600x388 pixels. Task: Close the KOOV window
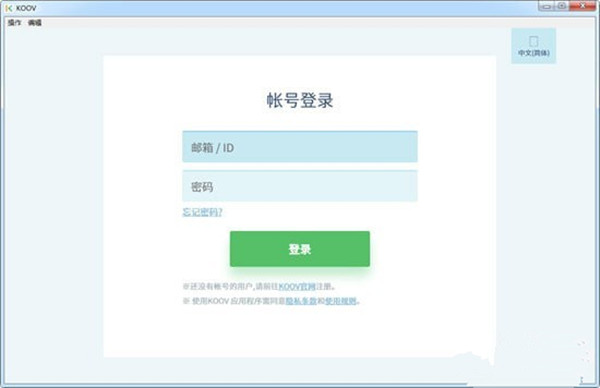(x=582, y=6)
